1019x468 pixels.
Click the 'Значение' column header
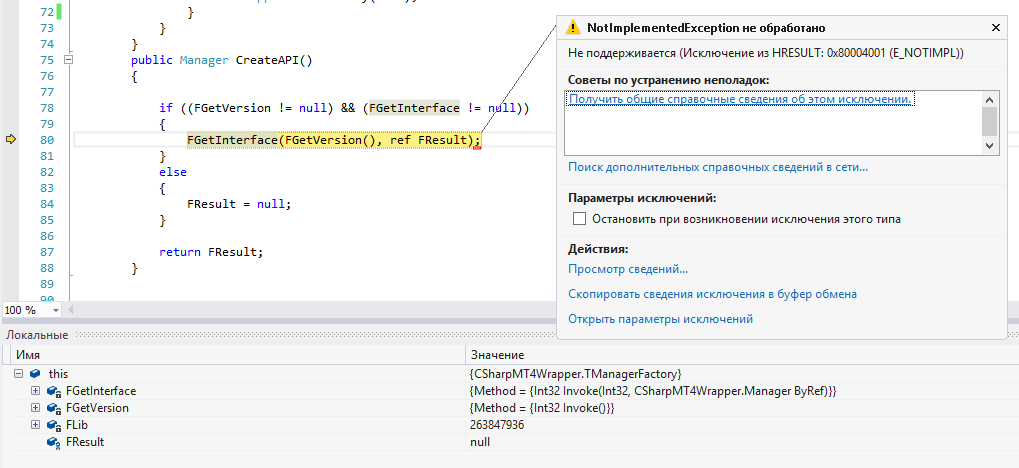pos(497,355)
